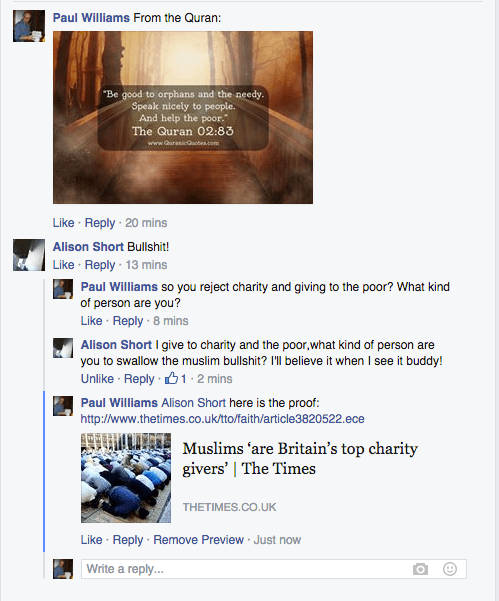Open the emoji smiley picker
The image size is (499, 601).
[x=450, y=569]
